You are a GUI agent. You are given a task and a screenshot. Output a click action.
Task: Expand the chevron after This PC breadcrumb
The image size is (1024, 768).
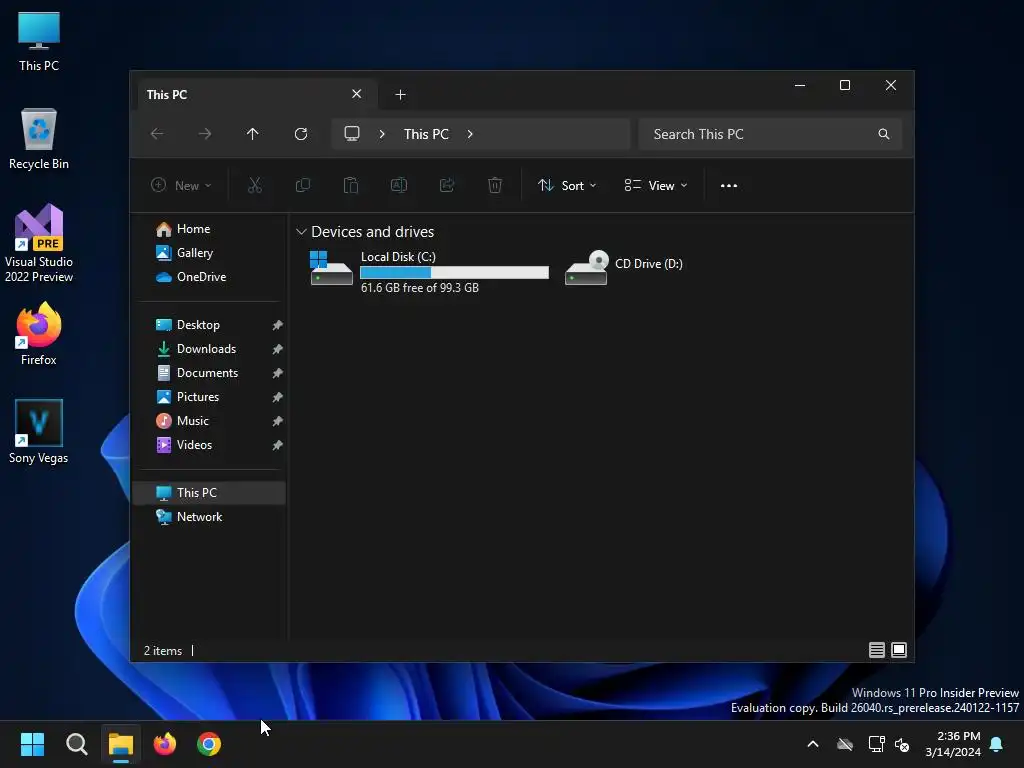click(470, 134)
